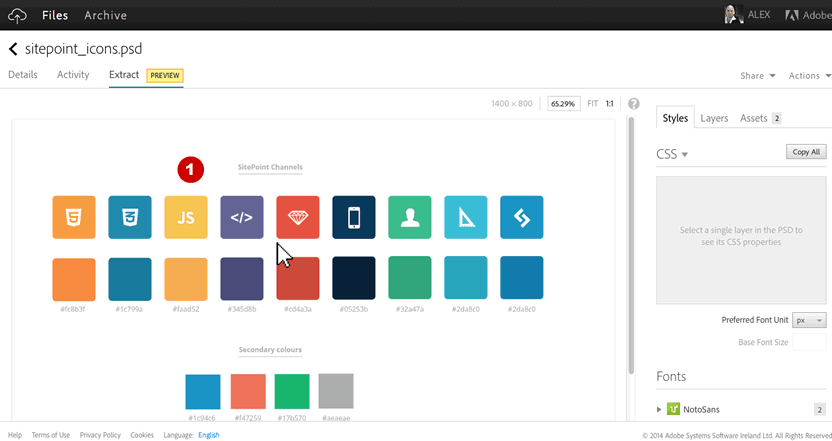
Task: Open the Privacy Policy link
Action: pyautogui.click(x=100, y=435)
